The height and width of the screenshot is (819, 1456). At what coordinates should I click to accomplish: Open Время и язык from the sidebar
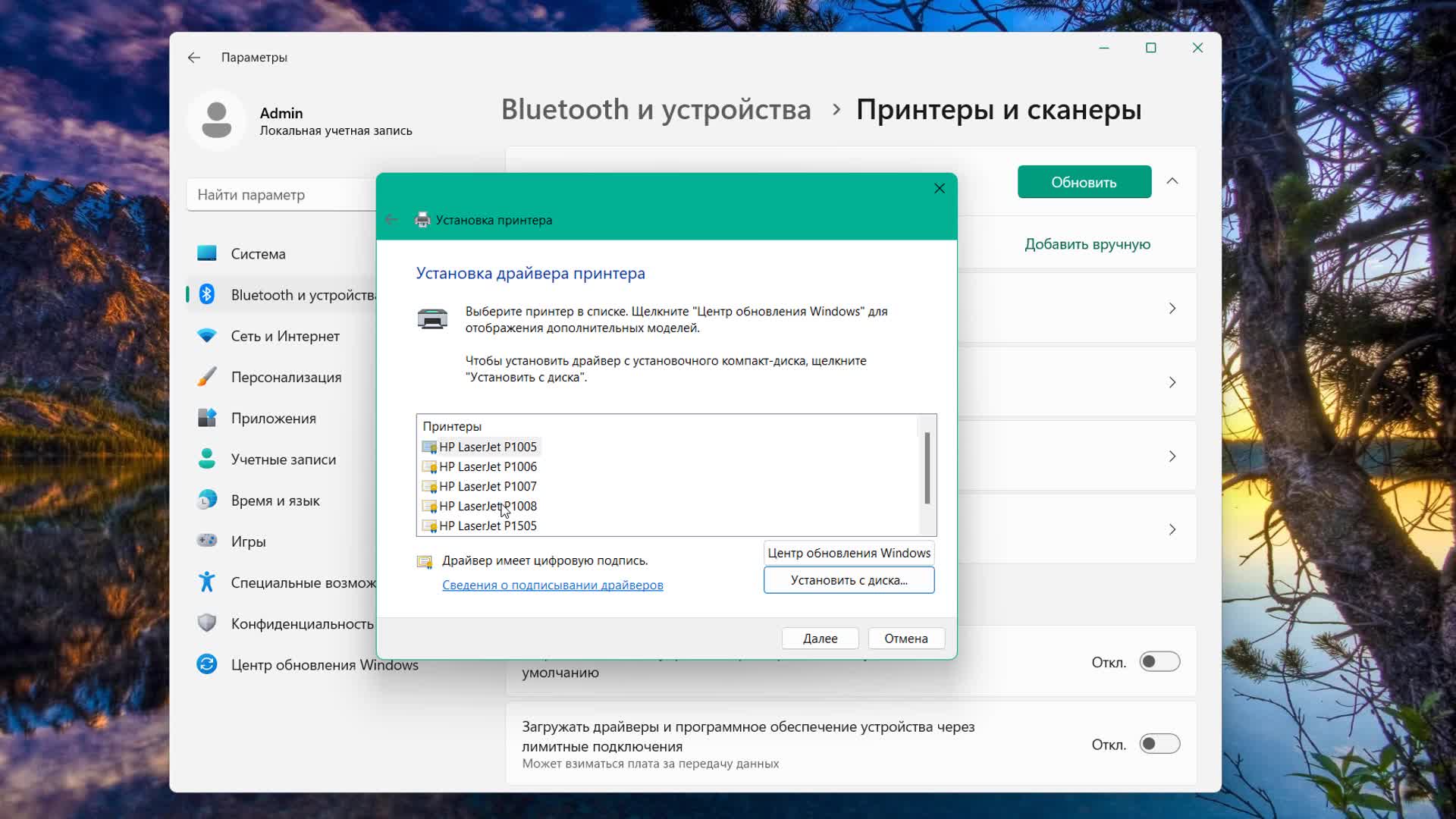tap(279, 500)
